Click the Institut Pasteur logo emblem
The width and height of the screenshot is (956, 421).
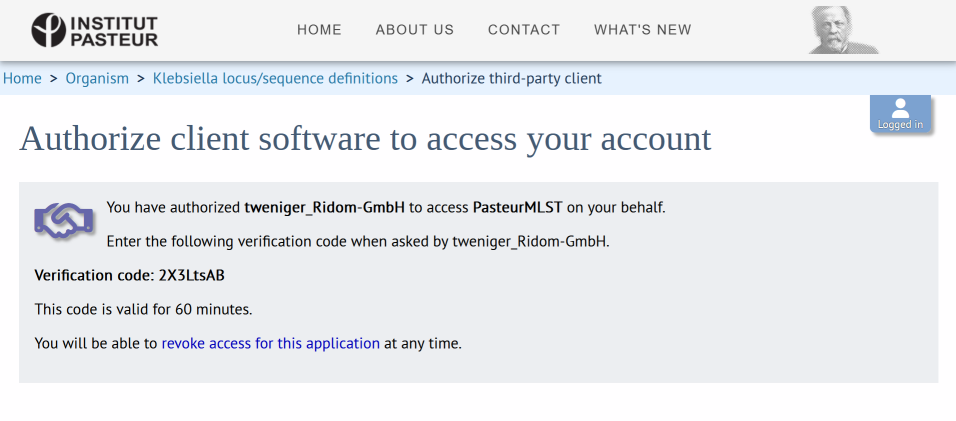[x=47, y=30]
